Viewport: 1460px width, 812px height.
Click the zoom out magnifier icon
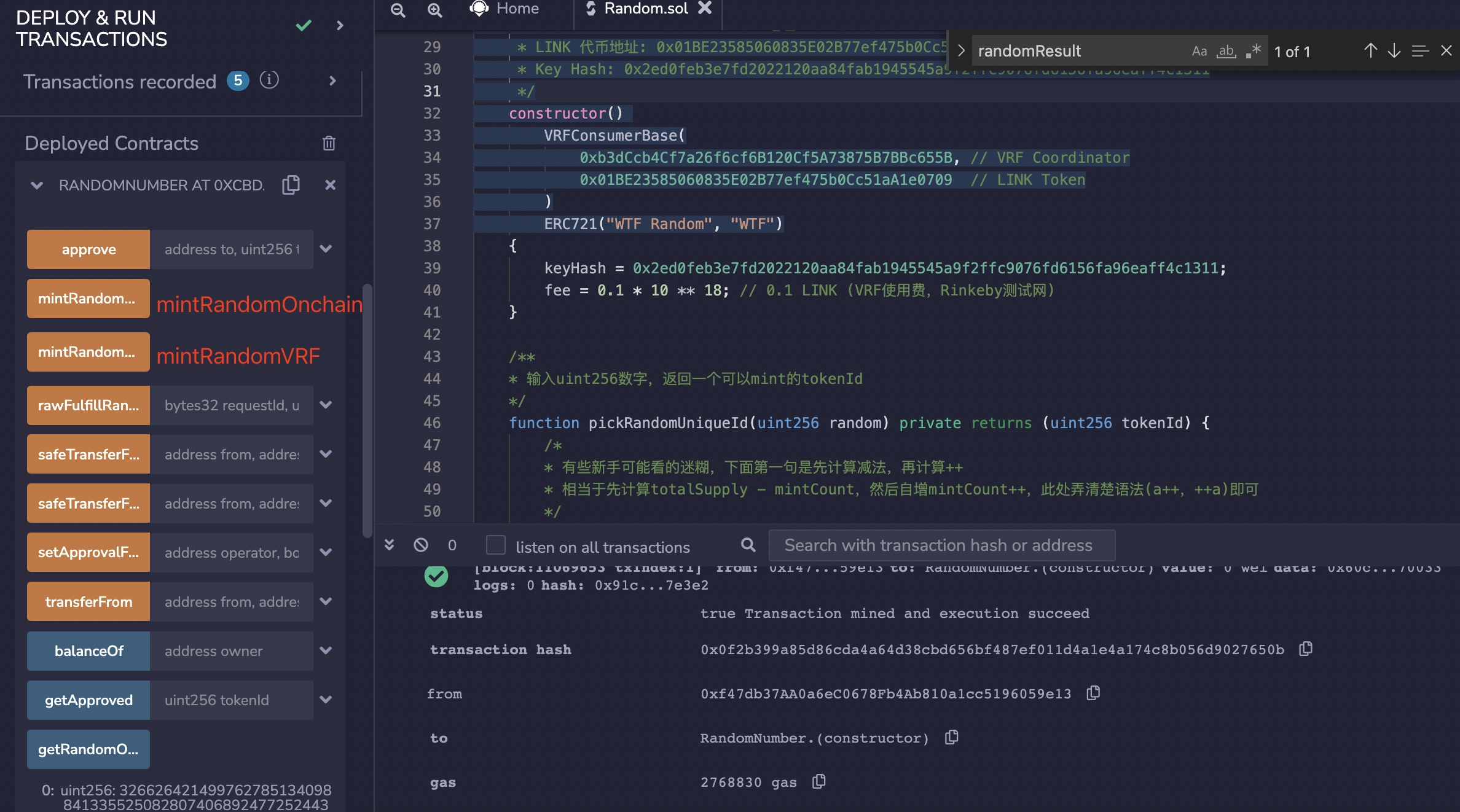click(x=398, y=10)
